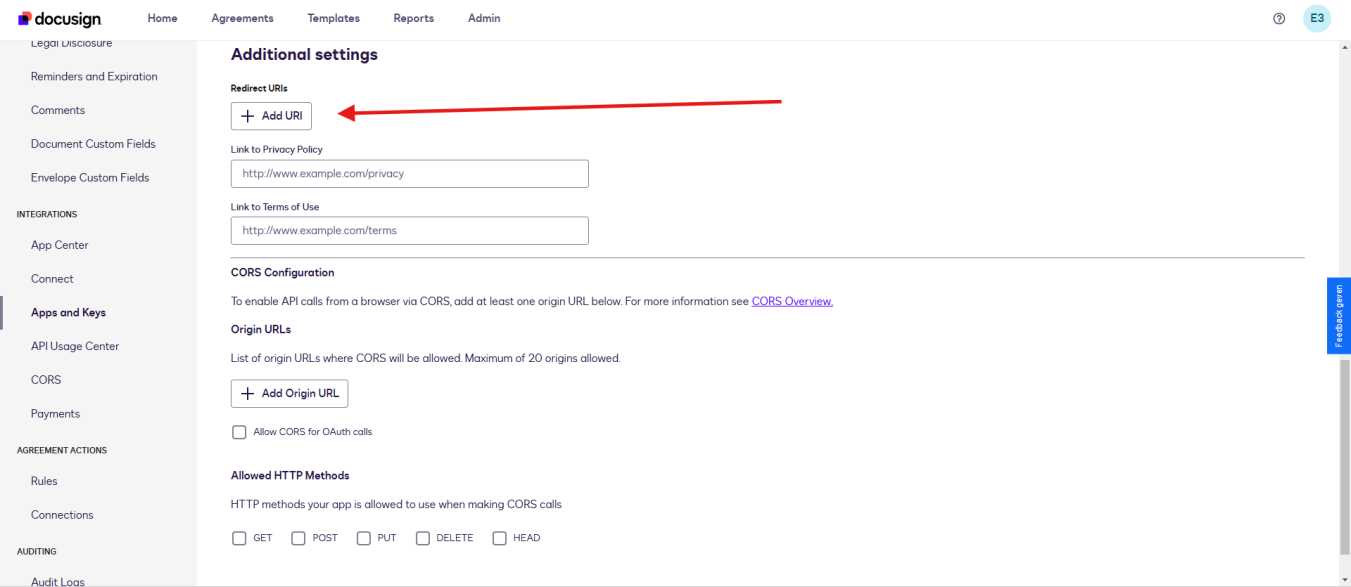This screenshot has height=587, width=1351.
Task: Click the Feedback geven side tab
Action: 1339,316
